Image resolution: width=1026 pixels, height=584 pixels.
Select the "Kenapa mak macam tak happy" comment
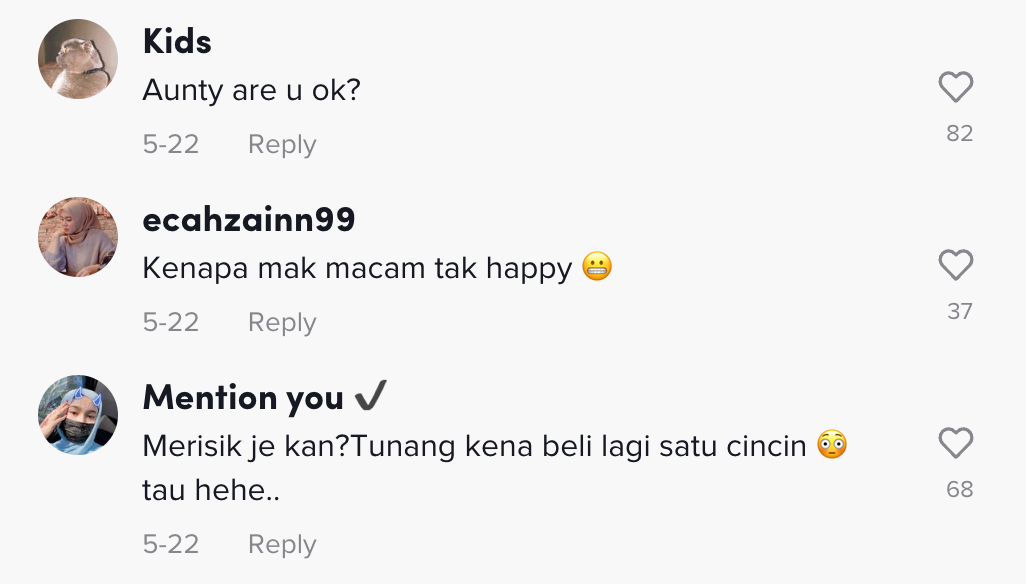point(357,268)
